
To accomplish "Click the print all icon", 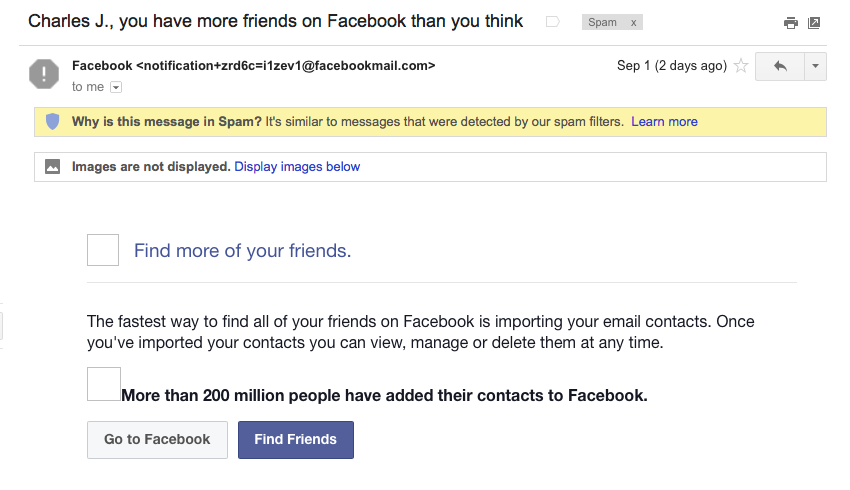I will click(791, 23).
